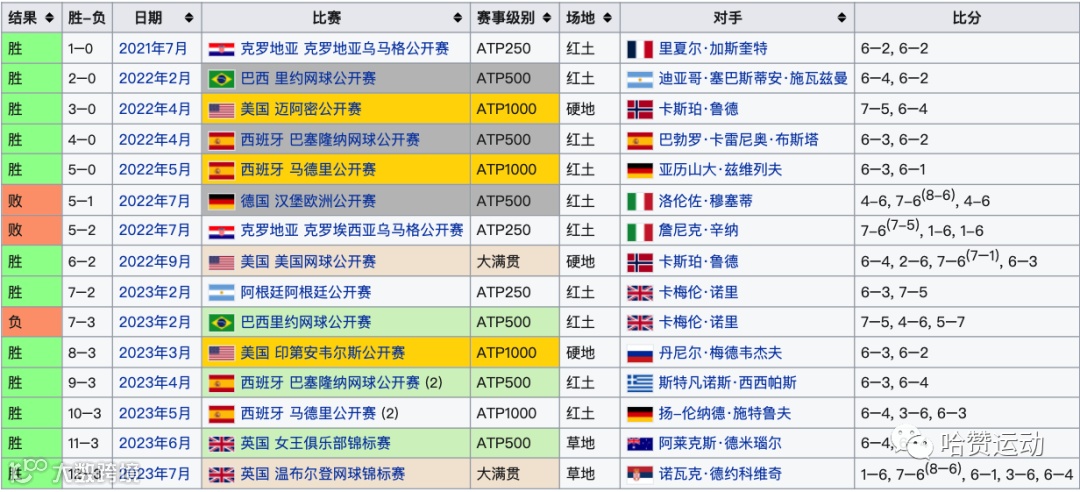Click Argentine flag beside 阿根廷阿根廷公开赛
The width and height of the screenshot is (1080, 492).
222,292
